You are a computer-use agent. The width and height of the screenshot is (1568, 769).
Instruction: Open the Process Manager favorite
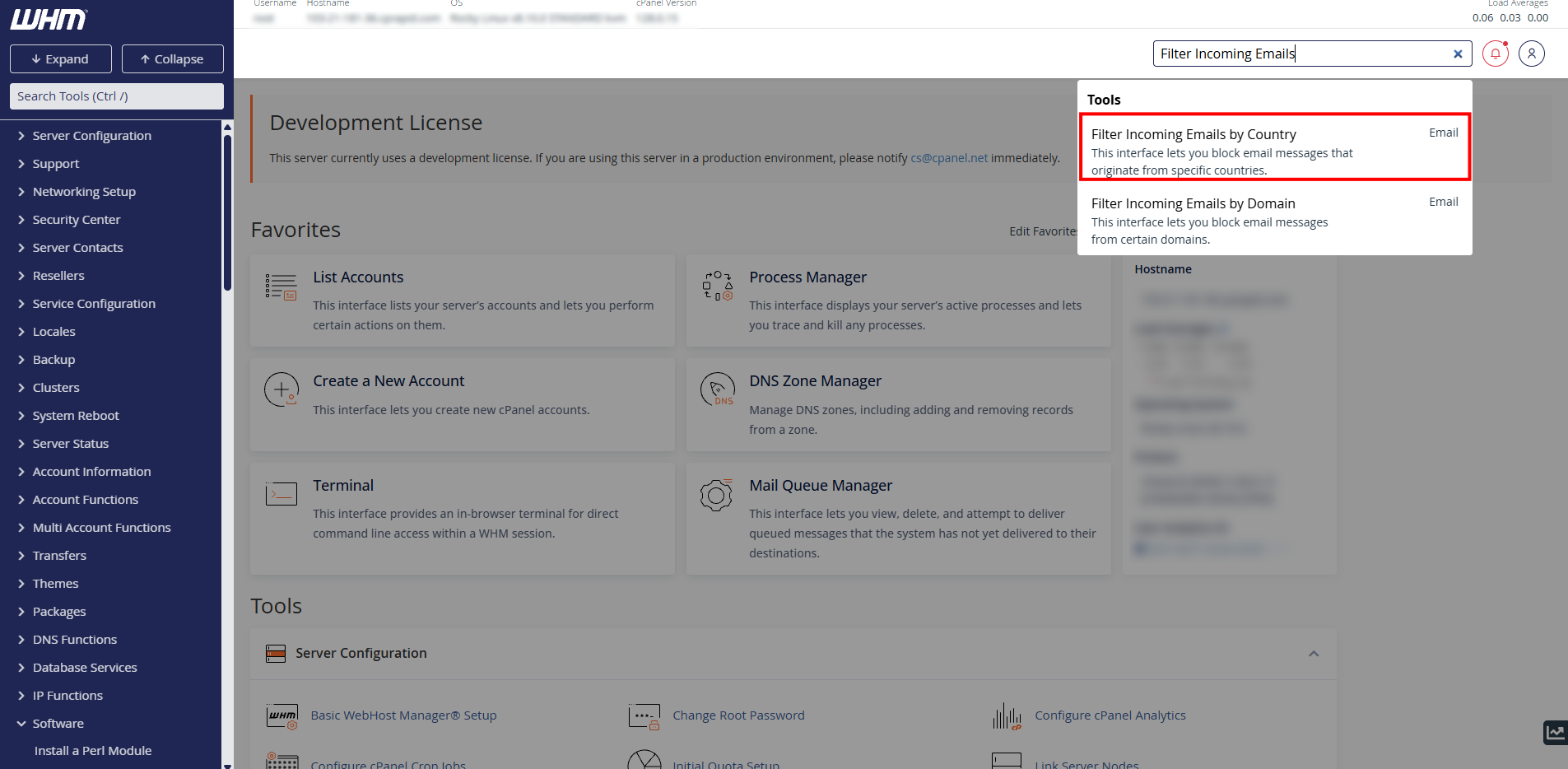[x=807, y=277]
